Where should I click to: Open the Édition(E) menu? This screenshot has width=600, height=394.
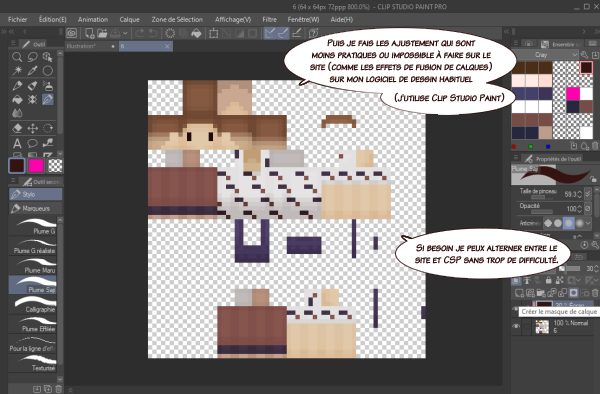tap(52, 20)
